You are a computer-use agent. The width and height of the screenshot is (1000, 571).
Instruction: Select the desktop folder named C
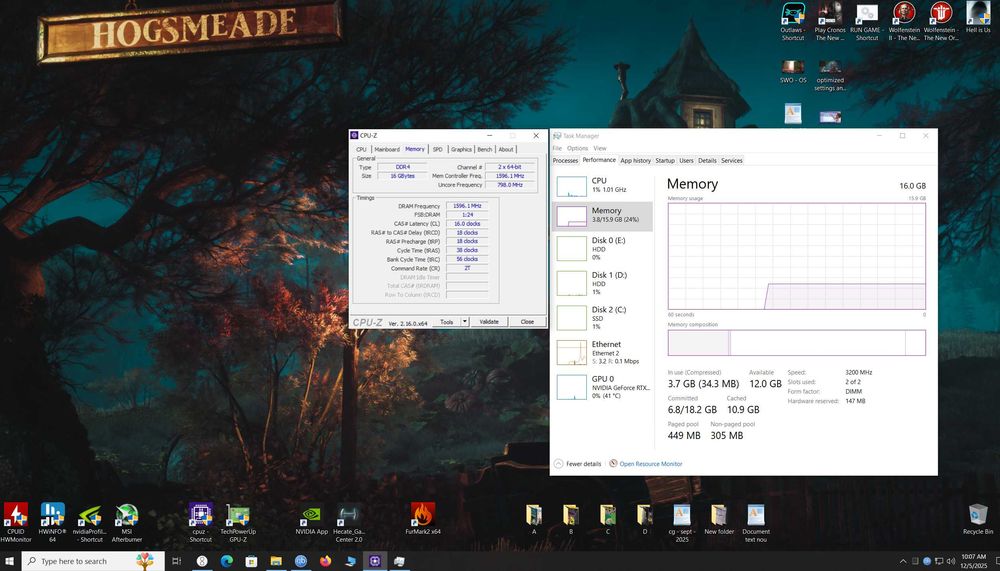tap(608, 519)
